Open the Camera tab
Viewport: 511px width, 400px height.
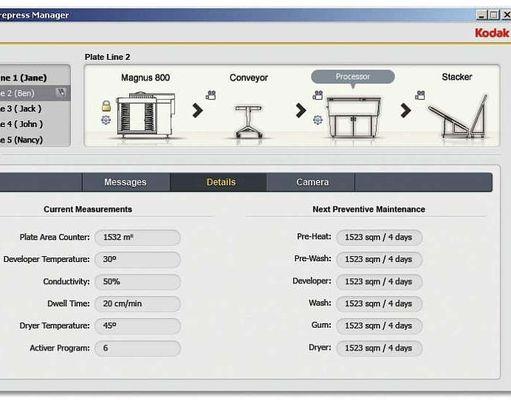click(x=312, y=182)
